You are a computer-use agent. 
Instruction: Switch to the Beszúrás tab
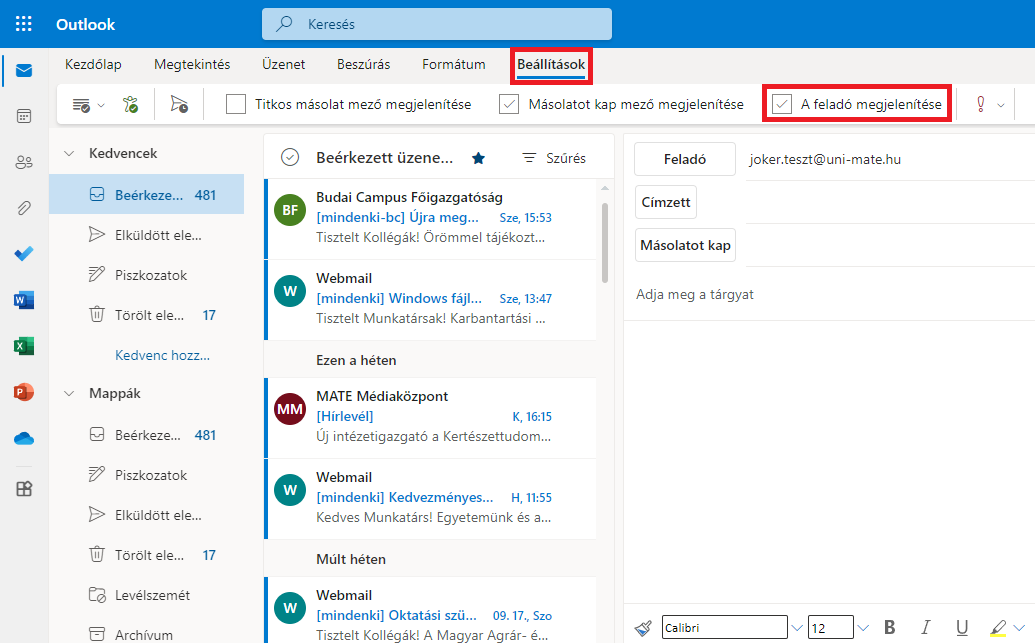[363, 64]
